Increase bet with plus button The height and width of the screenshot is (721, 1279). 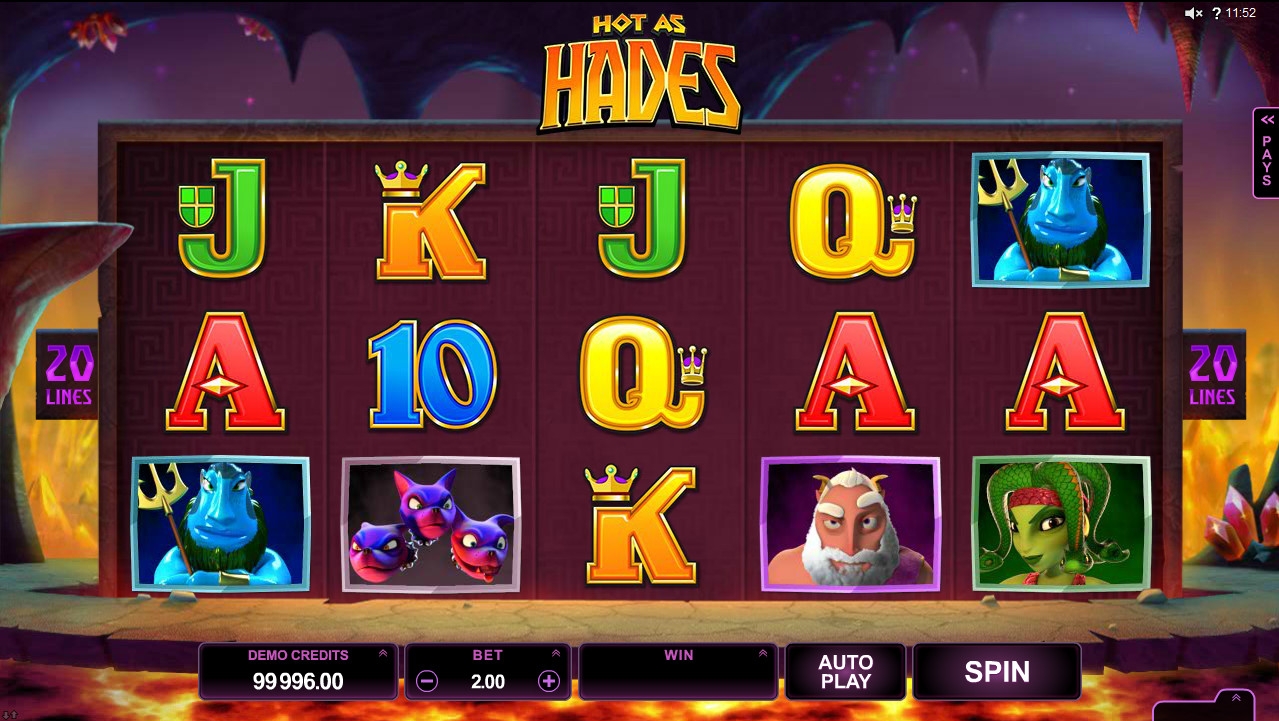549,681
